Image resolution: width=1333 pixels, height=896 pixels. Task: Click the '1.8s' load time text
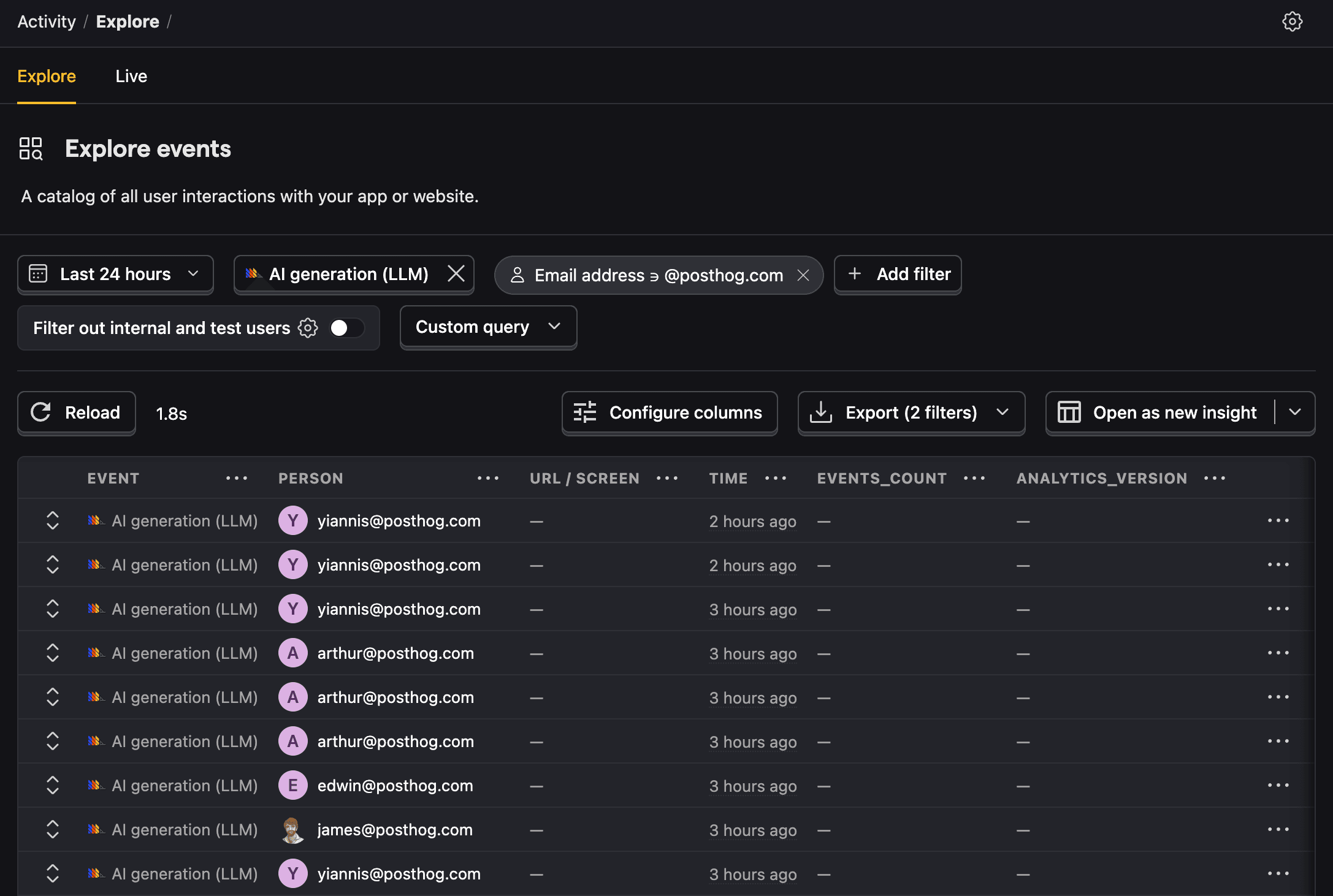(172, 414)
